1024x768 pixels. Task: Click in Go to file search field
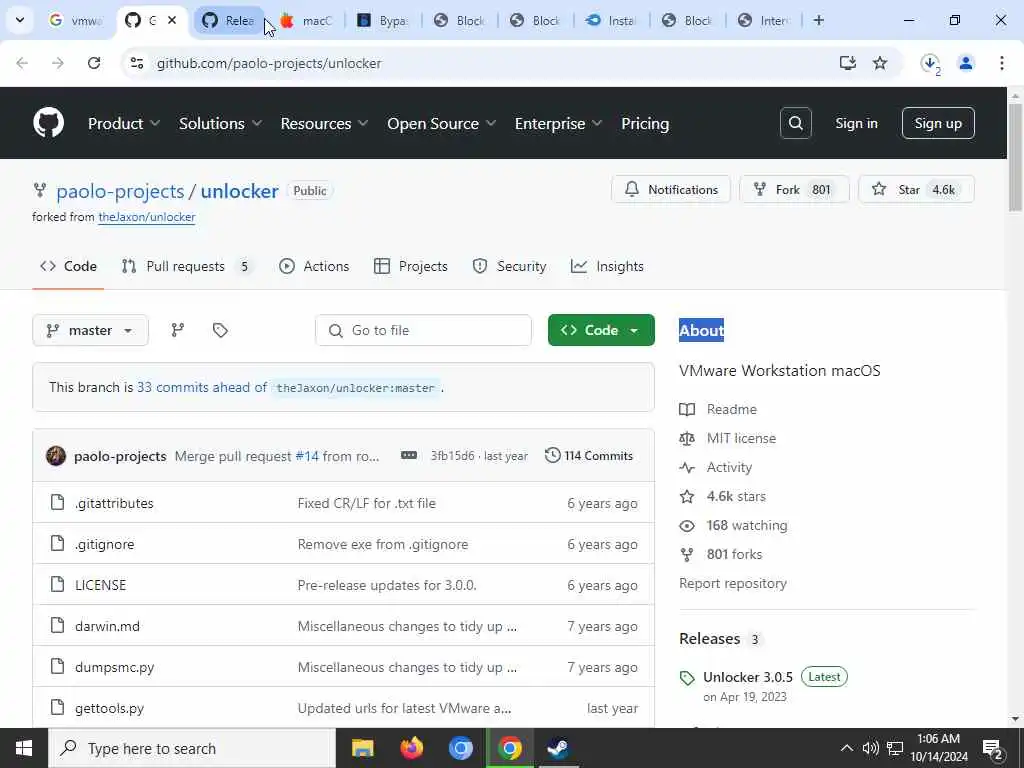(x=423, y=330)
